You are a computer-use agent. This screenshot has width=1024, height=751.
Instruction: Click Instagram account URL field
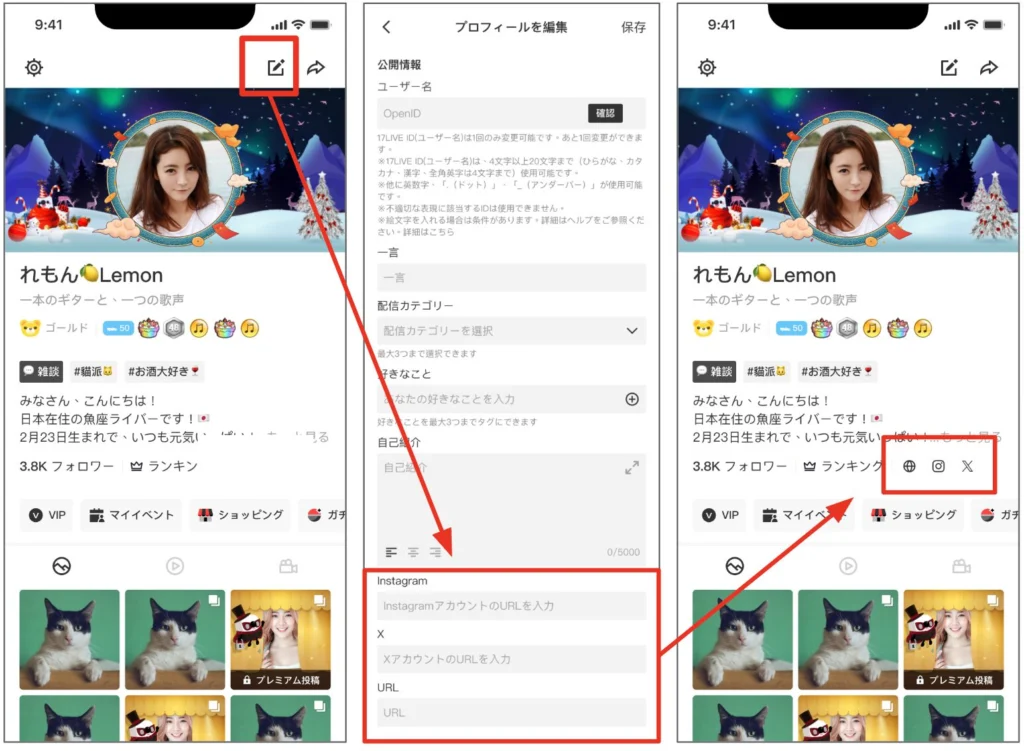511,606
